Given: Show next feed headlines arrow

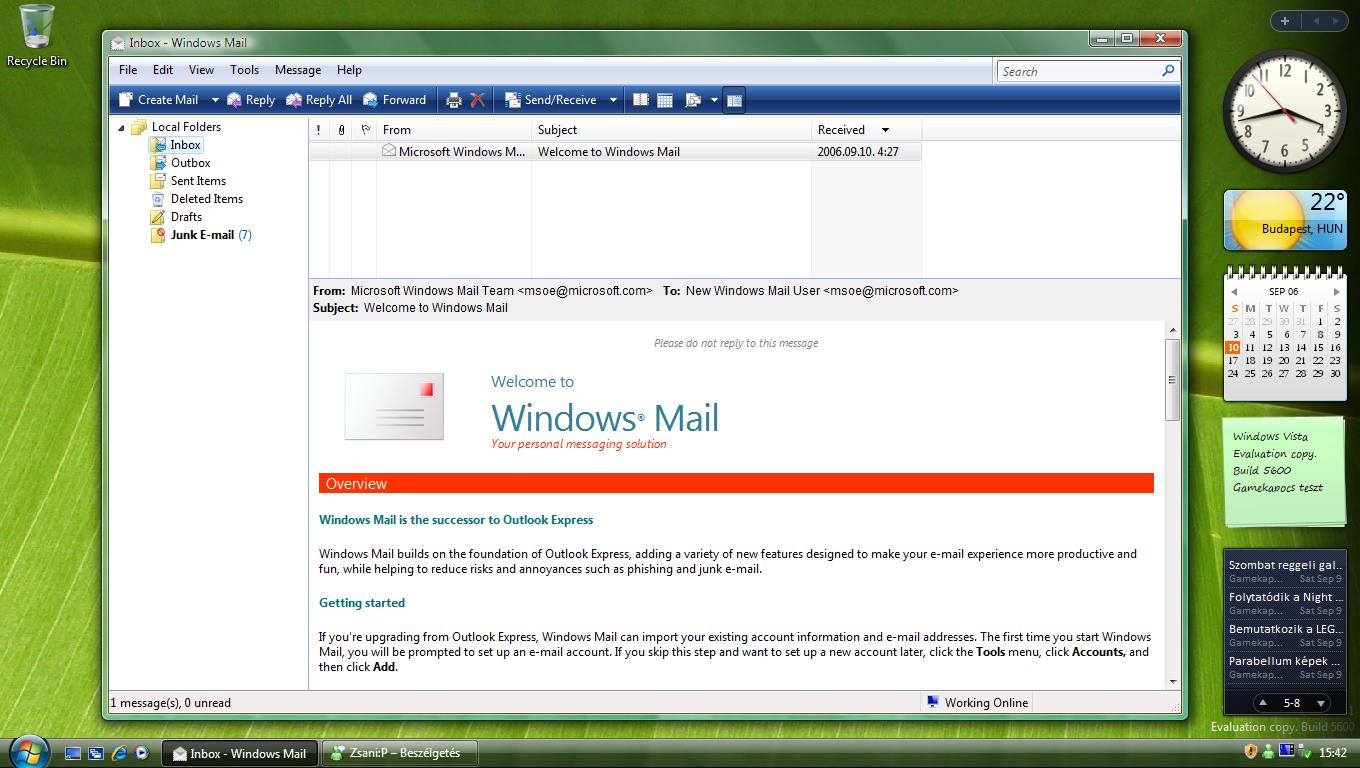Looking at the screenshot, I should click(1320, 703).
